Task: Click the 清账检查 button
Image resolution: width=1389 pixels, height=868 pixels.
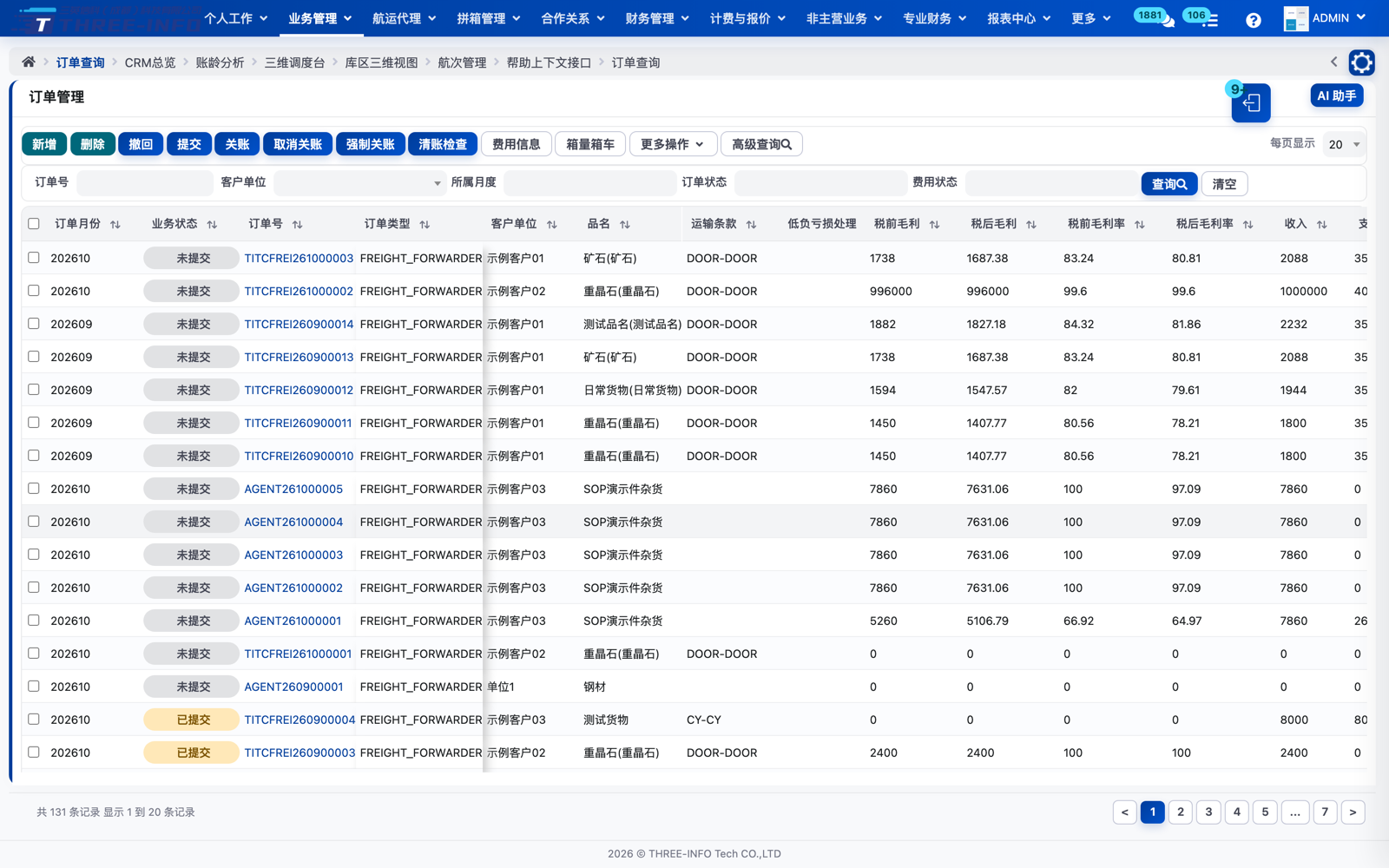Action: coord(443,144)
